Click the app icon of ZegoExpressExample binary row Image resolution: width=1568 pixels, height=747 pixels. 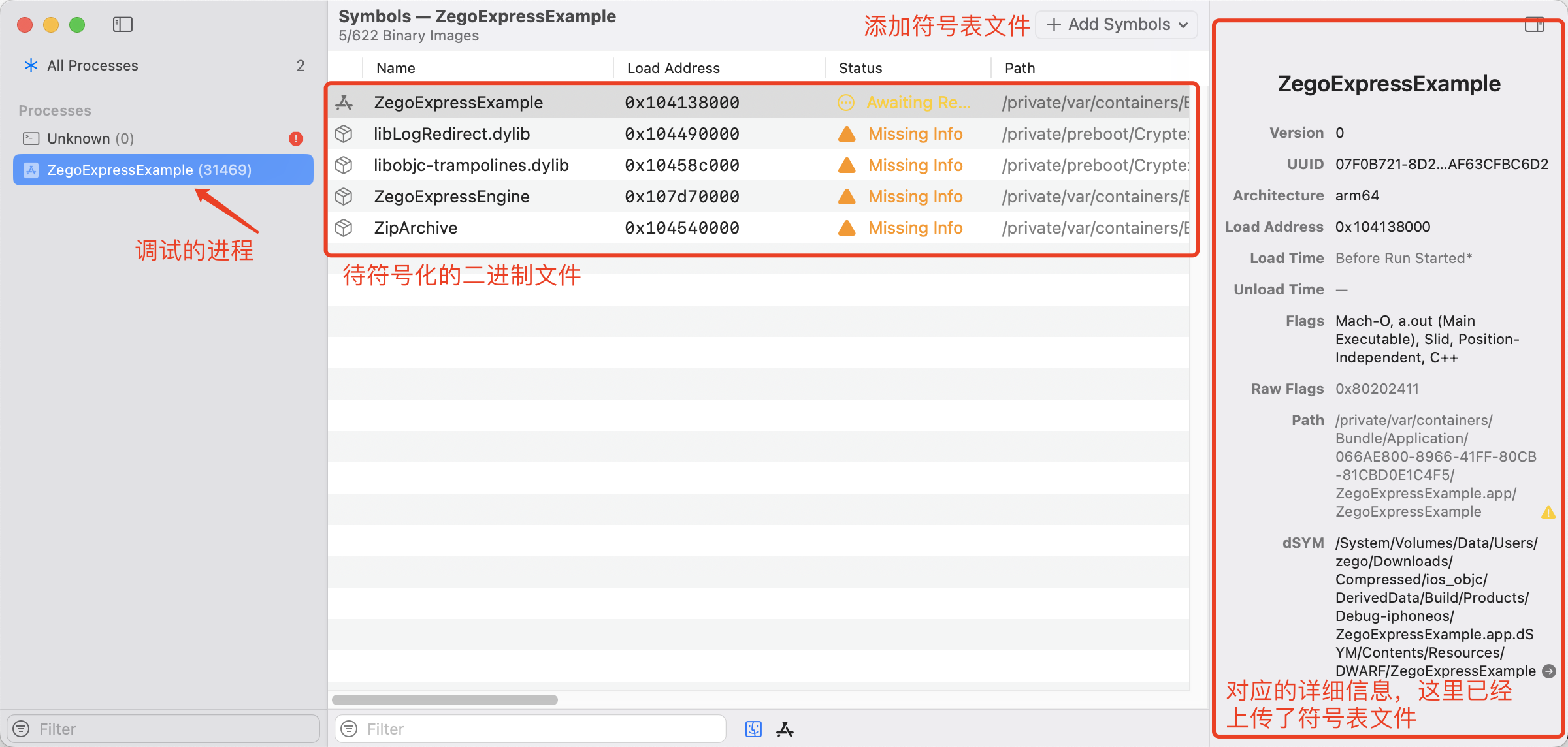point(344,103)
